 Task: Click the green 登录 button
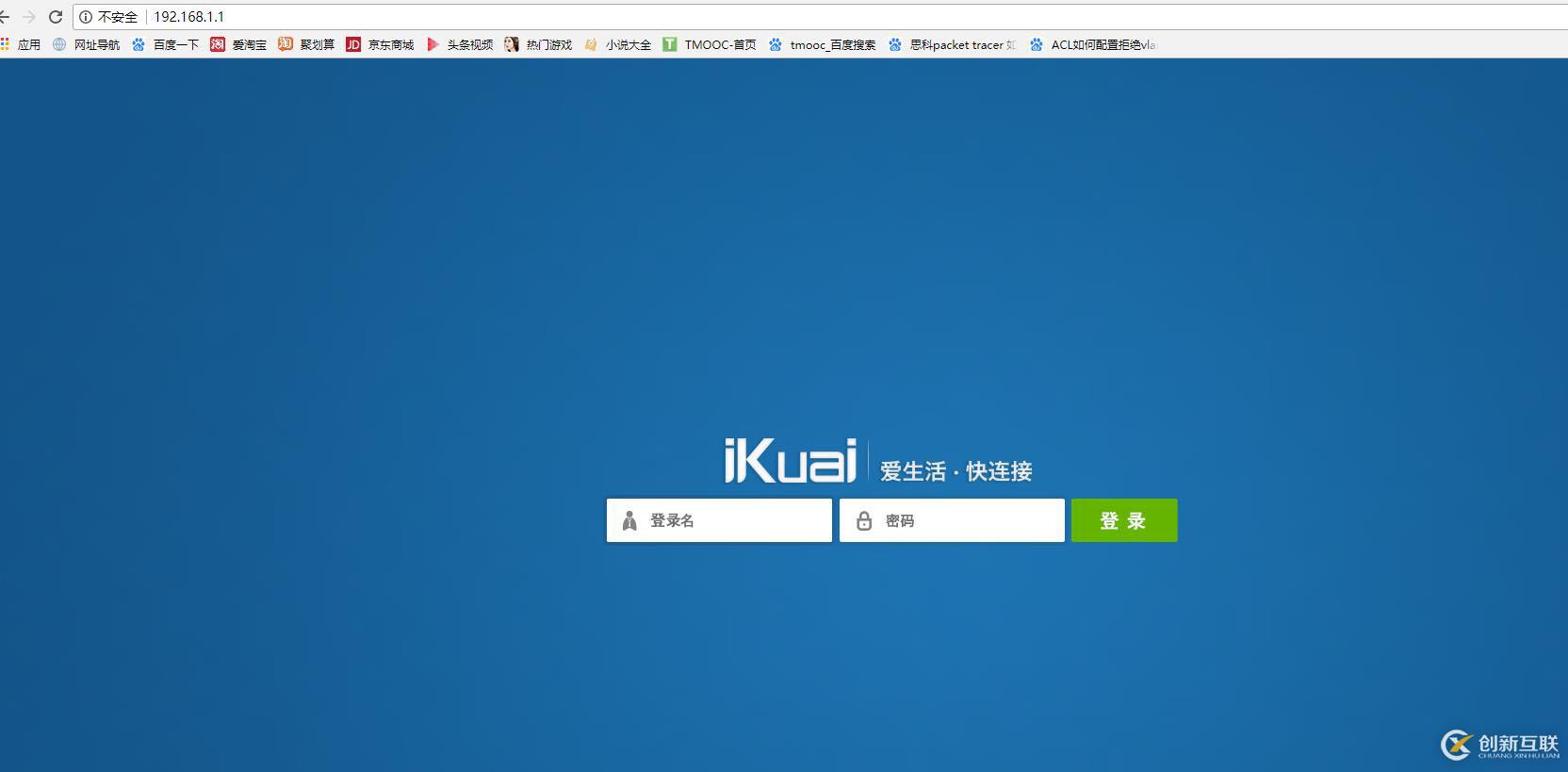pos(1124,520)
